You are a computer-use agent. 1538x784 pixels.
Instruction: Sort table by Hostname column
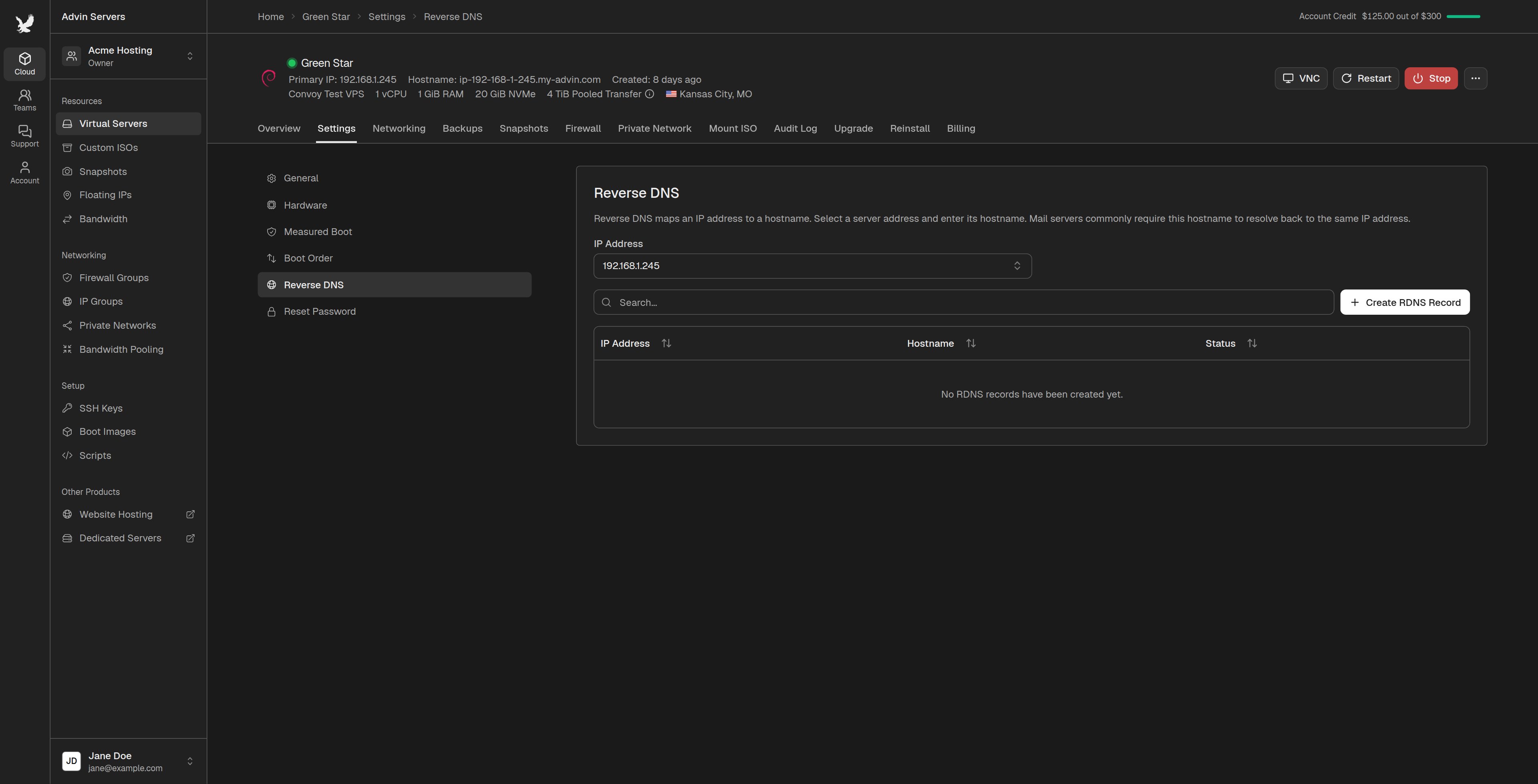click(x=971, y=343)
